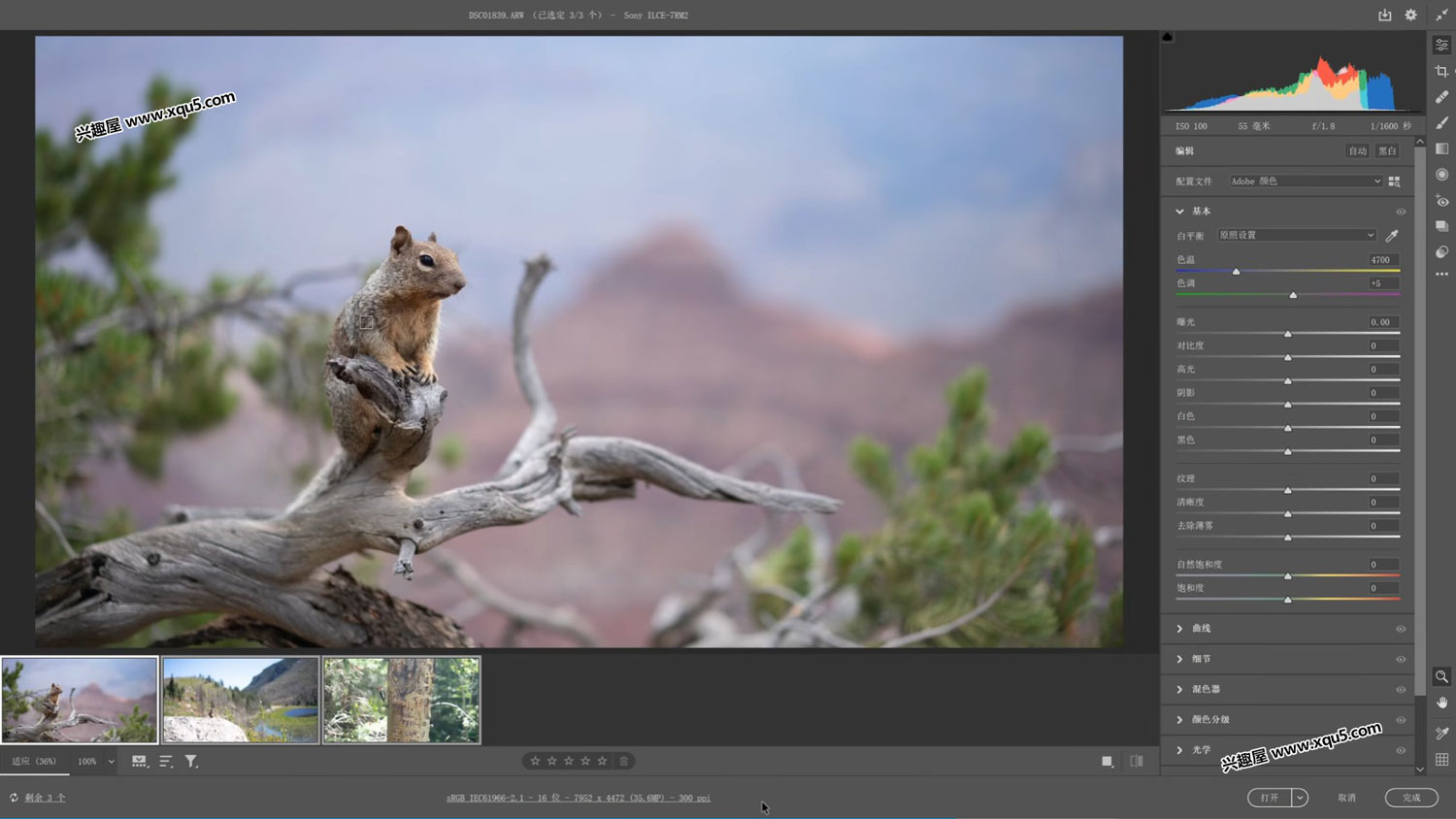
Task: Select the mountain lake thumbnail in filmstrip
Action: tap(241, 700)
